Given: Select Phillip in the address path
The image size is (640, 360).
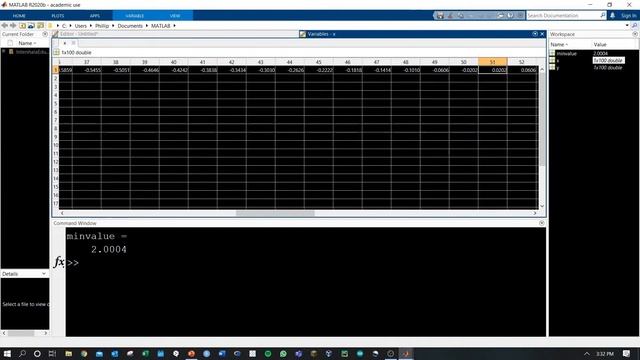Looking at the screenshot, I should point(102,26).
